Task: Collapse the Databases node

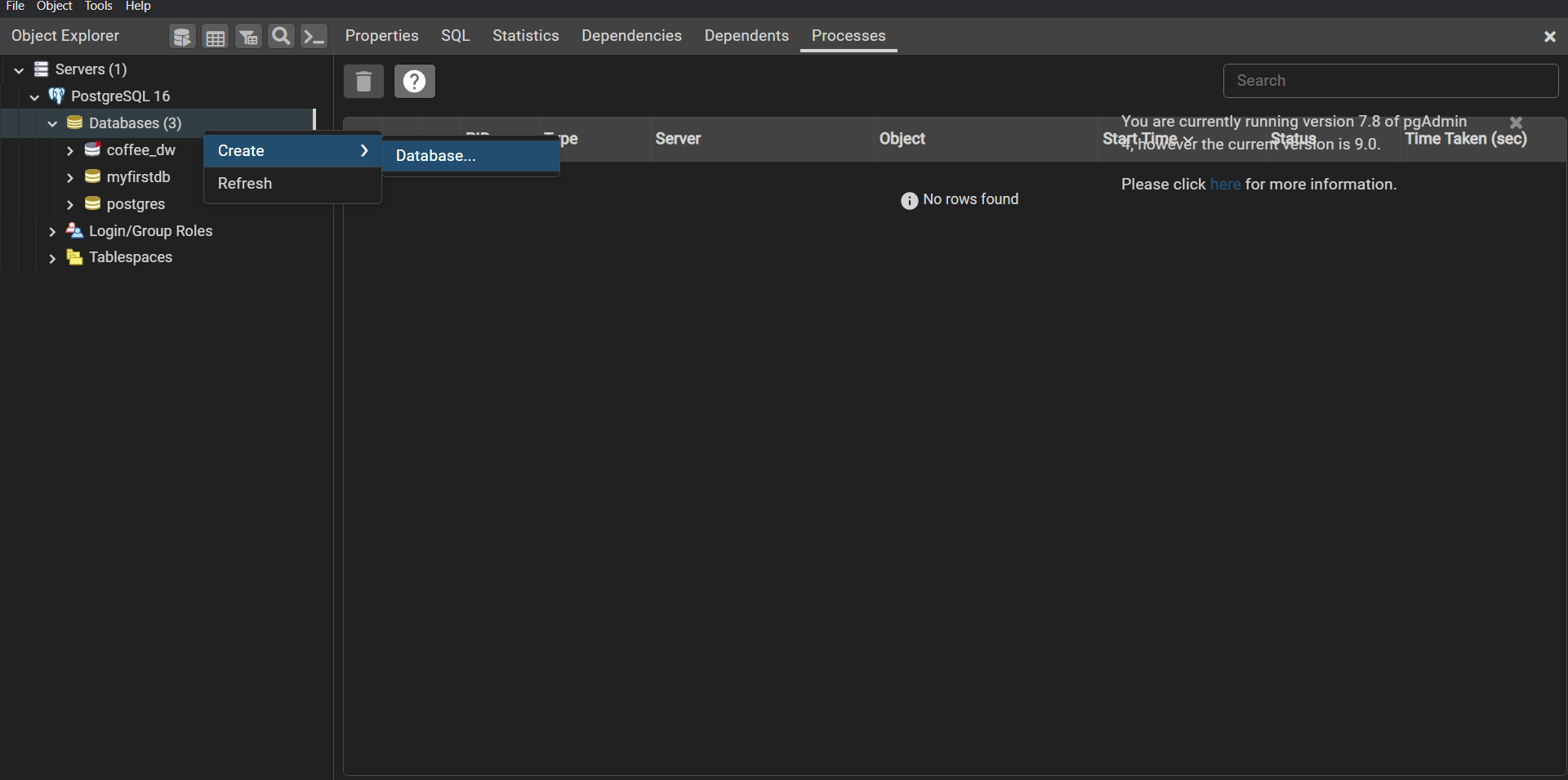Action: pos(52,123)
